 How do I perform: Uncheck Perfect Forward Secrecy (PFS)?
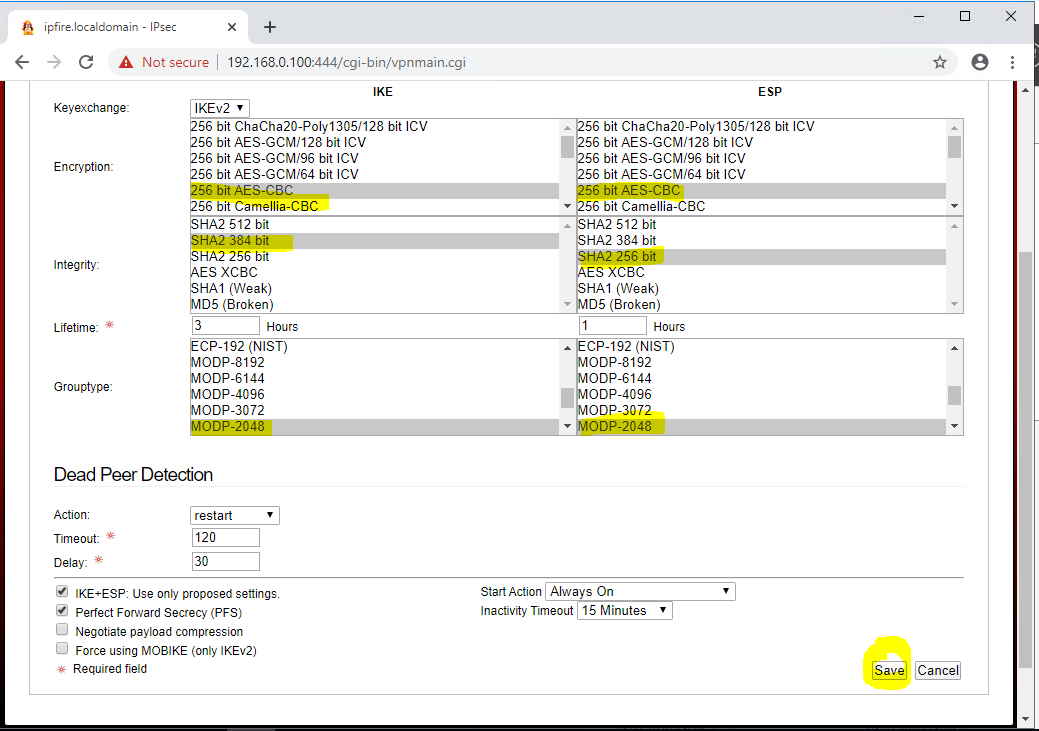(x=62, y=609)
